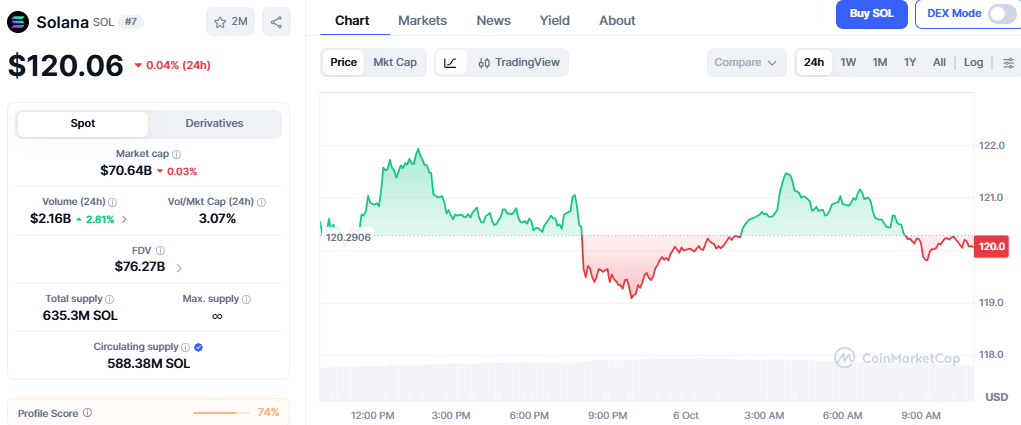The image size is (1021, 425).
Task: Click the 120.2906 opening price label
Action: [348, 238]
